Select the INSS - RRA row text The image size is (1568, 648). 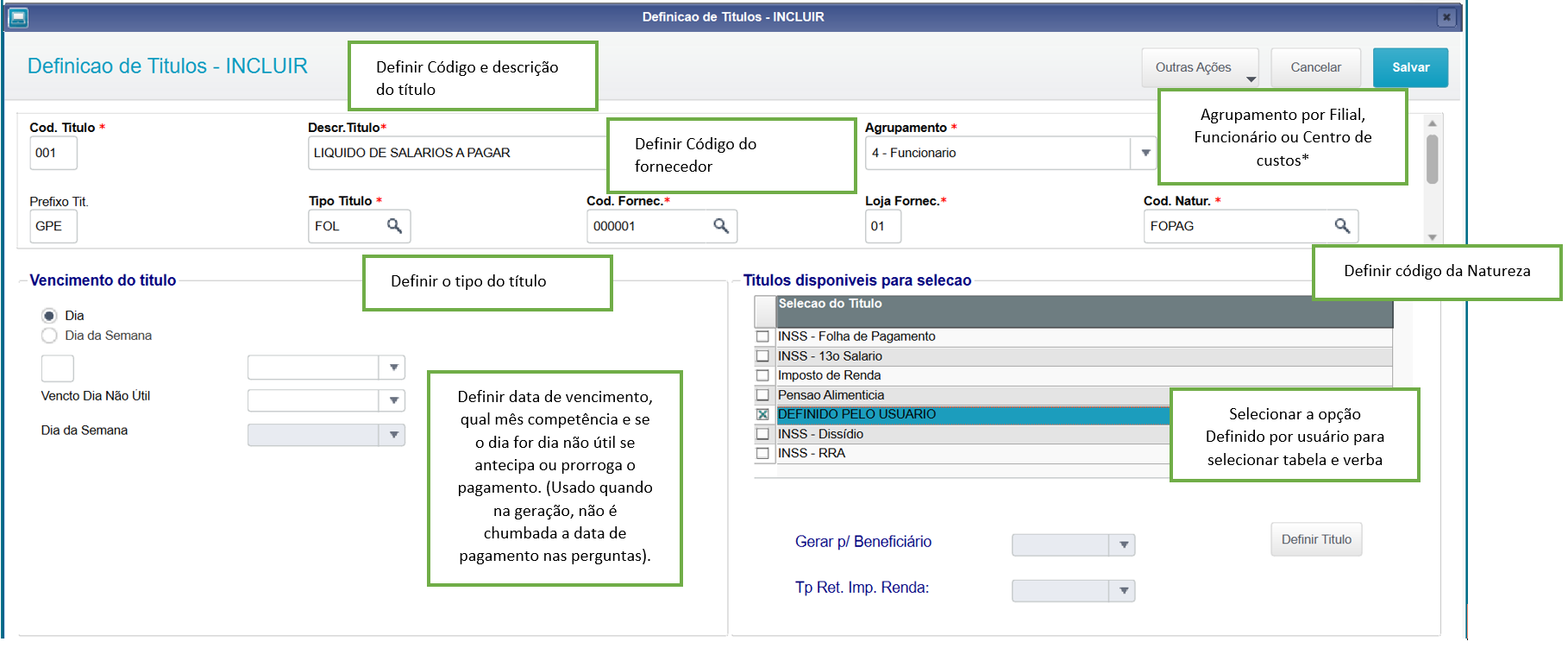(812, 453)
